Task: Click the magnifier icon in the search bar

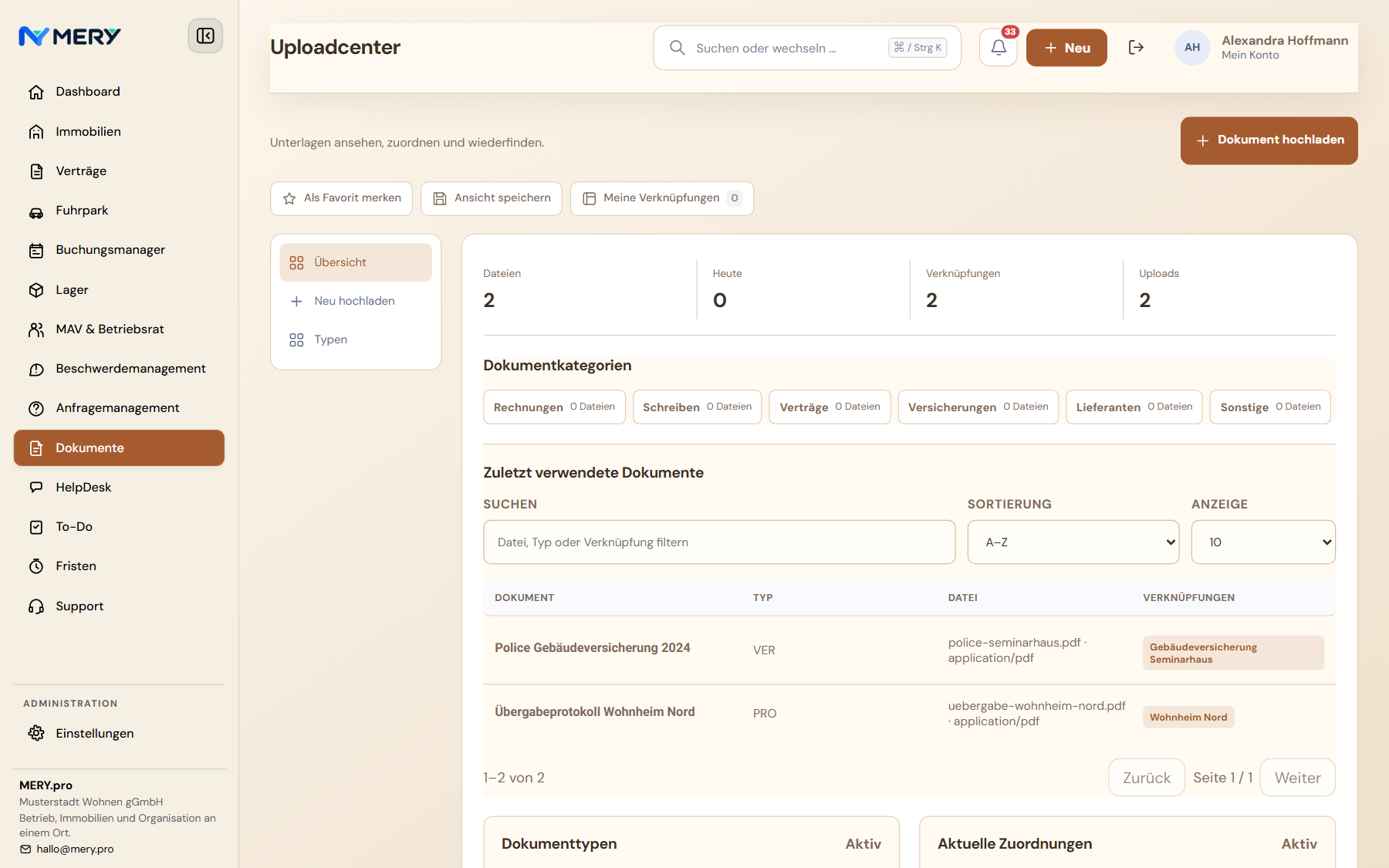Action: (x=677, y=48)
